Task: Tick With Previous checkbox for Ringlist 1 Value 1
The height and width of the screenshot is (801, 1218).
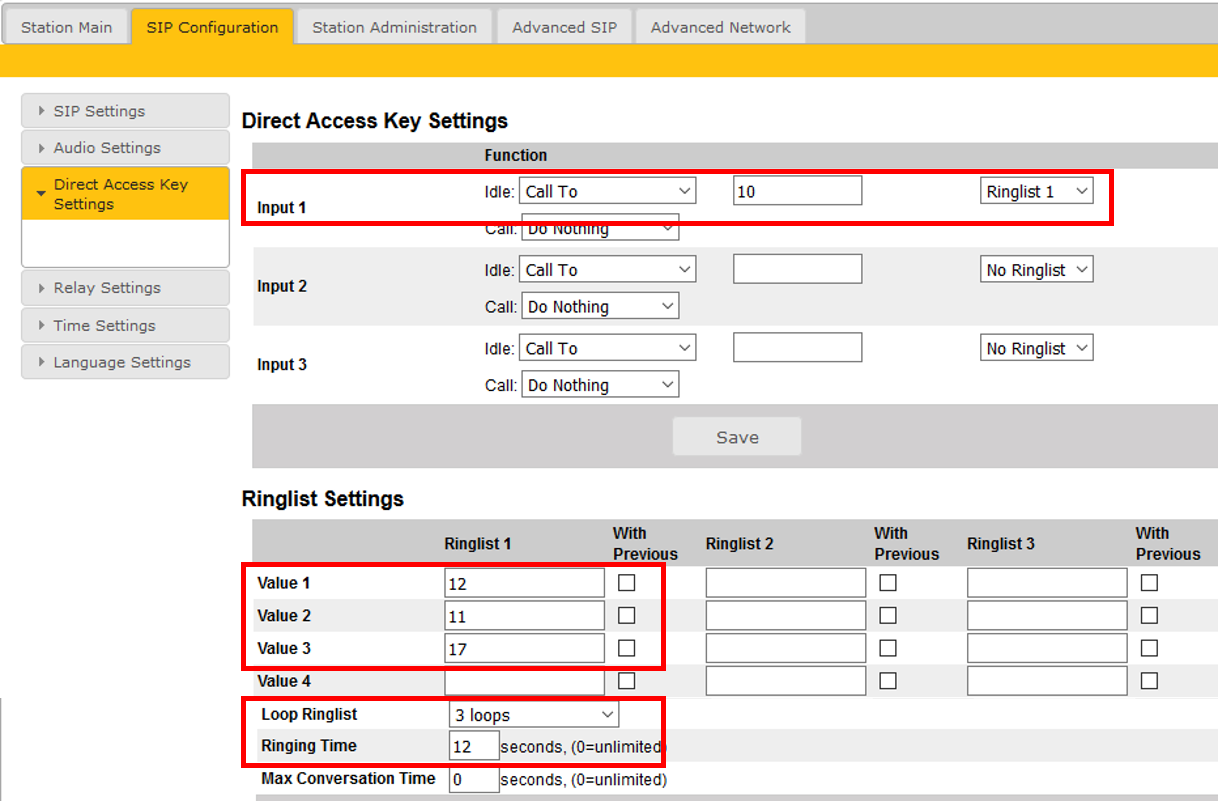Action: [x=627, y=583]
